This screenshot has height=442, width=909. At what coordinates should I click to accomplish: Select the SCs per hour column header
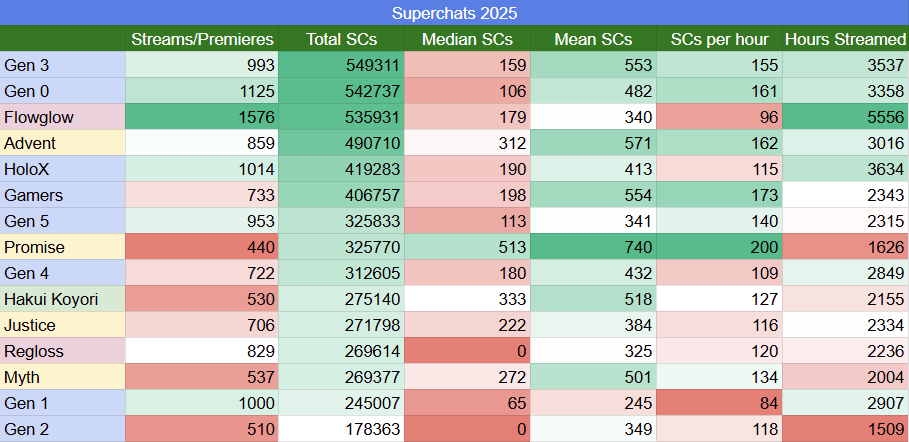click(x=719, y=39)
